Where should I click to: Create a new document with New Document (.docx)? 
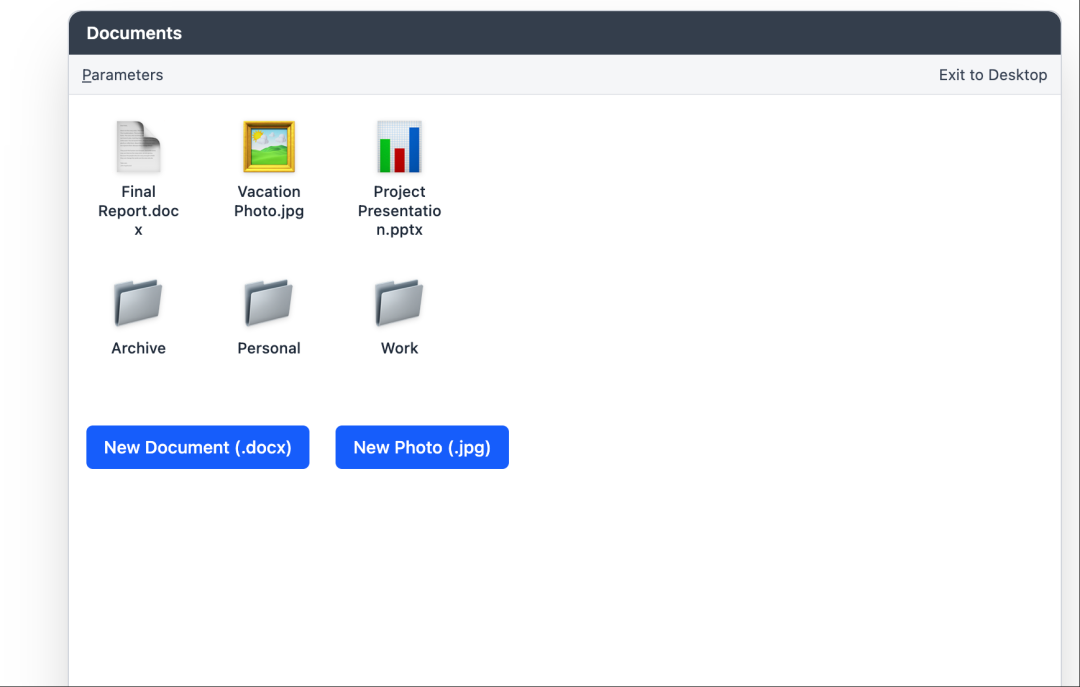[x=197, y=447]
